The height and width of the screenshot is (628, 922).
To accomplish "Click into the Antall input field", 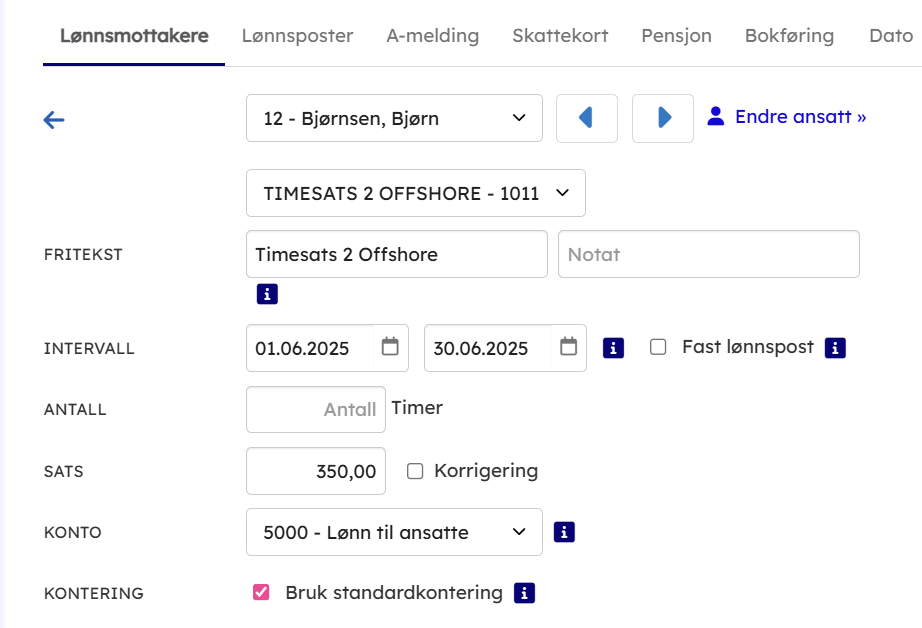I will pyautogui.click(x=316, y=409).
